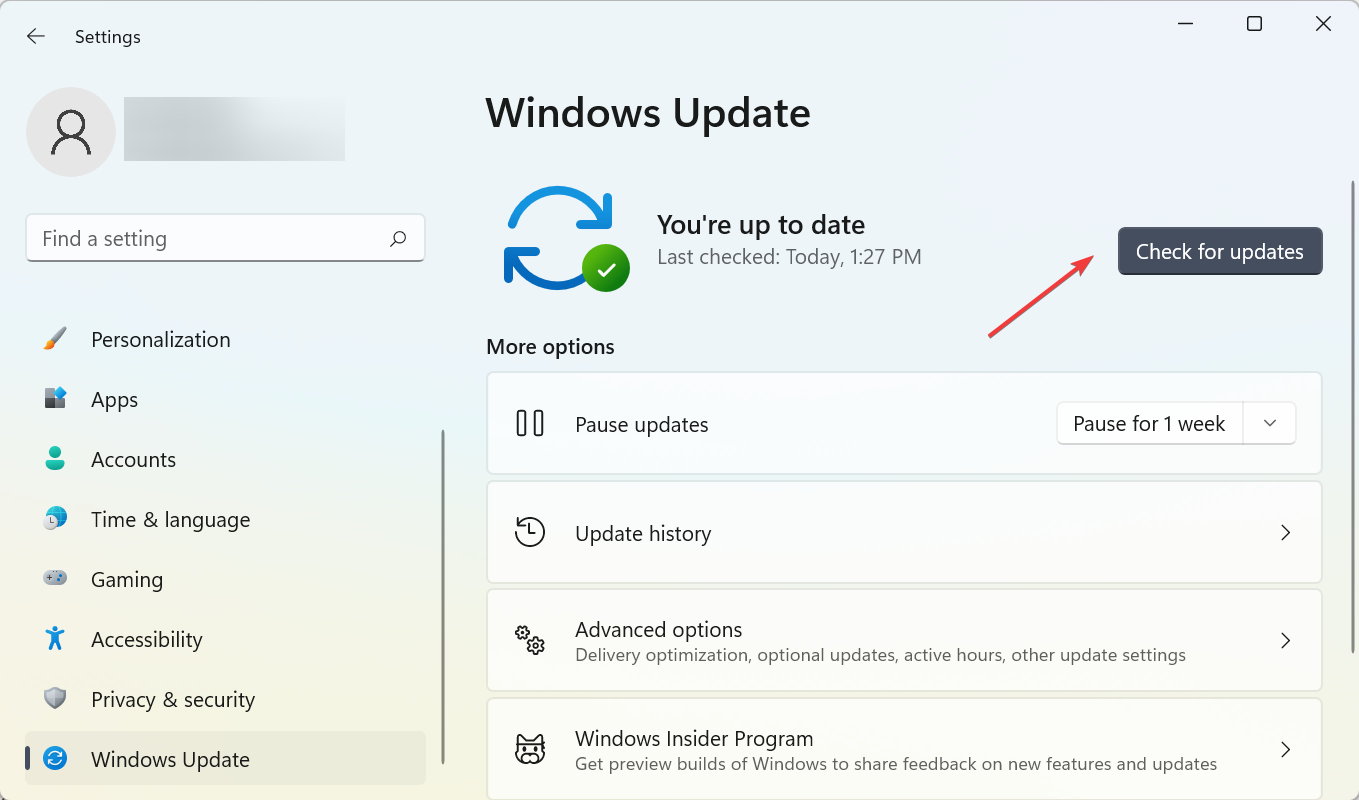This screenshot has width=1359, height=800.
Task: Open Time & language settings
Action: point(226,519)
